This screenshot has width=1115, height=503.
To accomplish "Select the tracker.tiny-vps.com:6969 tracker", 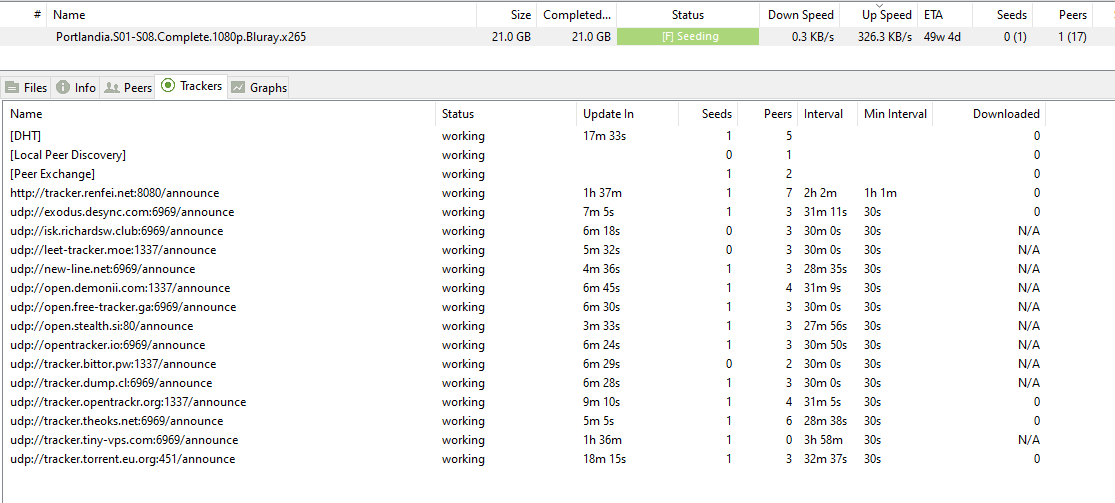I will coord(525,440).
